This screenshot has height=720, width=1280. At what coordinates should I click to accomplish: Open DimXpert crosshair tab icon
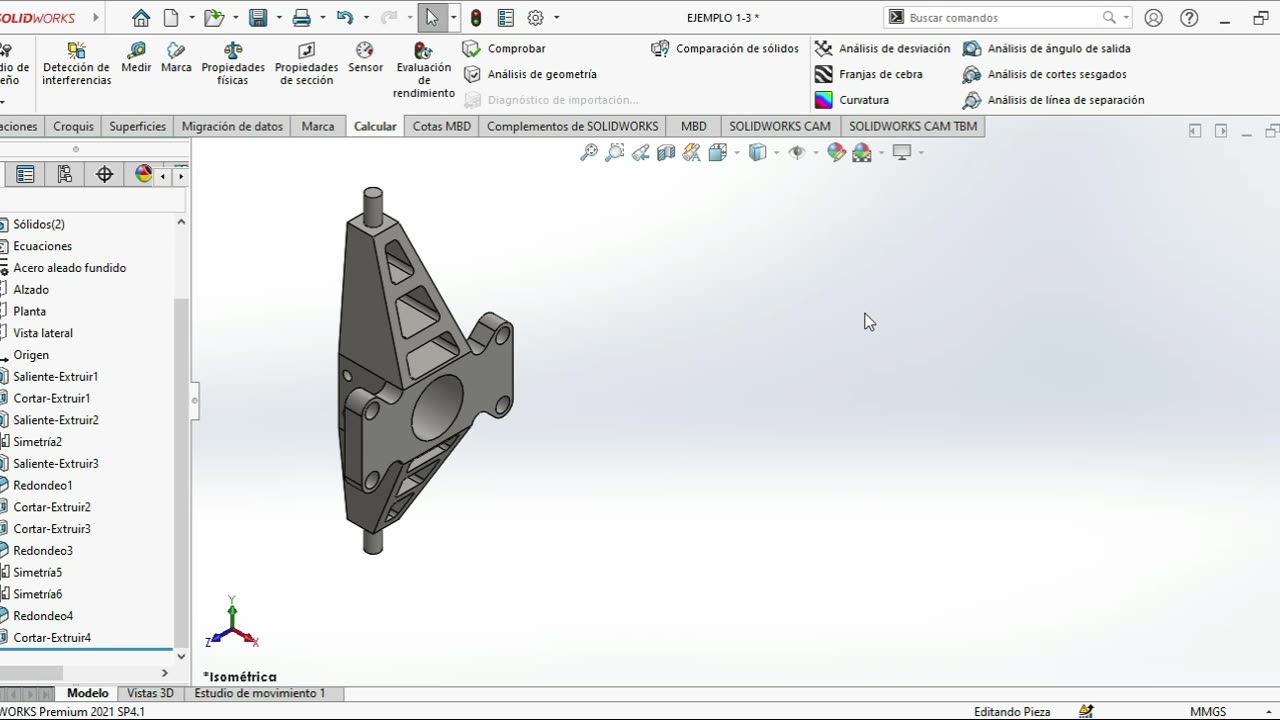click(x=104, y=174)
